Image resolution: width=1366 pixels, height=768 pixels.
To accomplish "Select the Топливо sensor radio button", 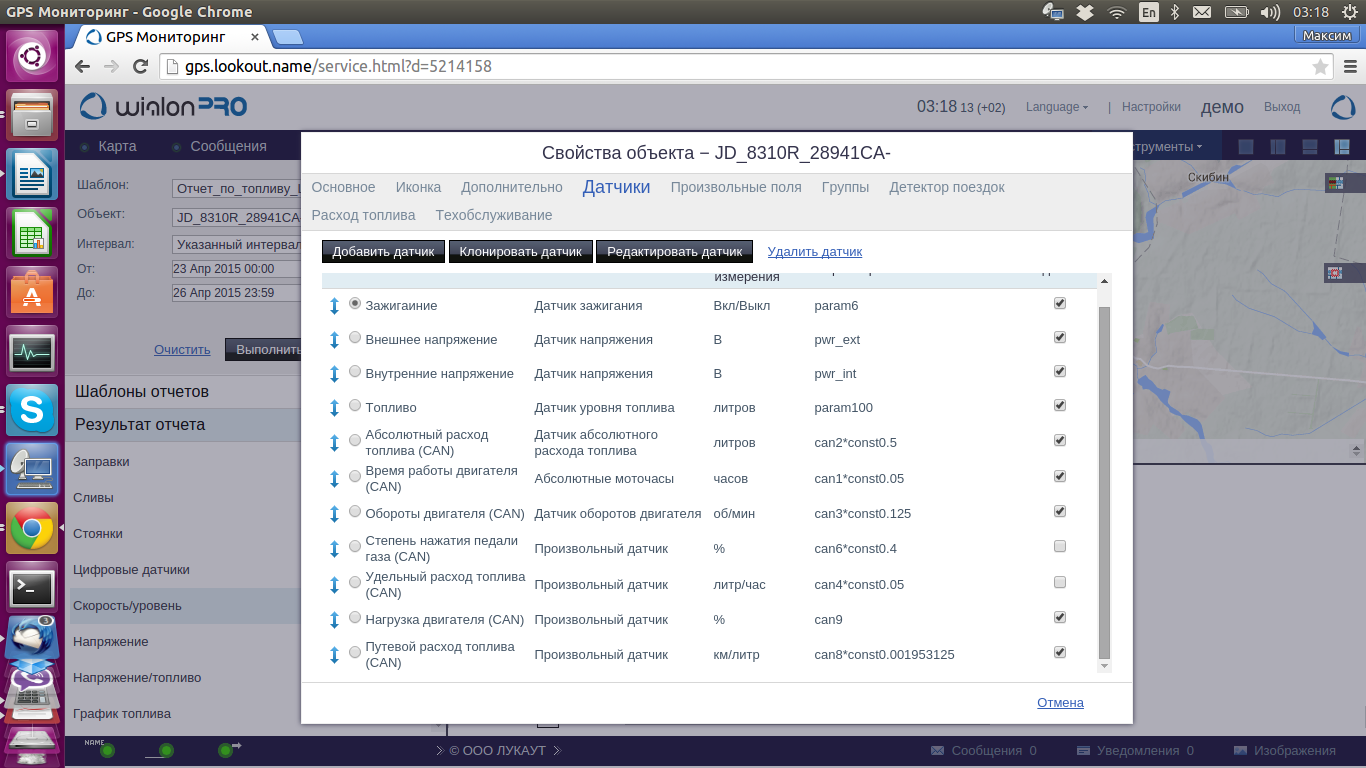I will (x=355, y=406).
